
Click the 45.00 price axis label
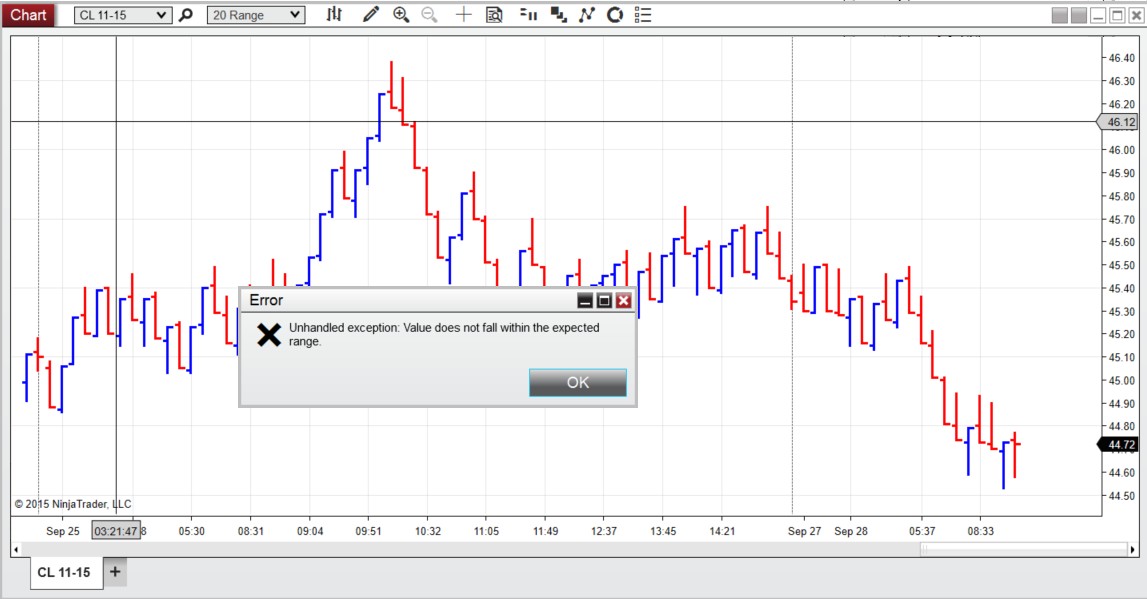click(x=1121, y=380)
